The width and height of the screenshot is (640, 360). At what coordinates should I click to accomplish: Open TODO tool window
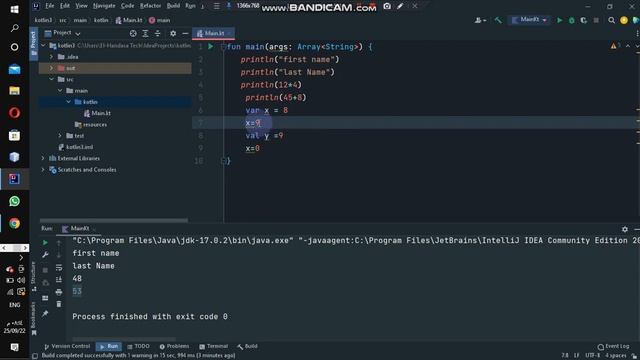(138, 347)
